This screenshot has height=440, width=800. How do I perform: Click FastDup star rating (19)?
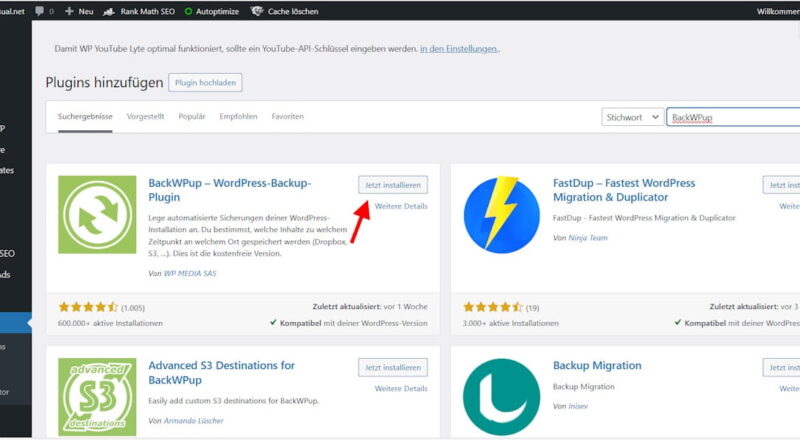click(x=501, y=307)
